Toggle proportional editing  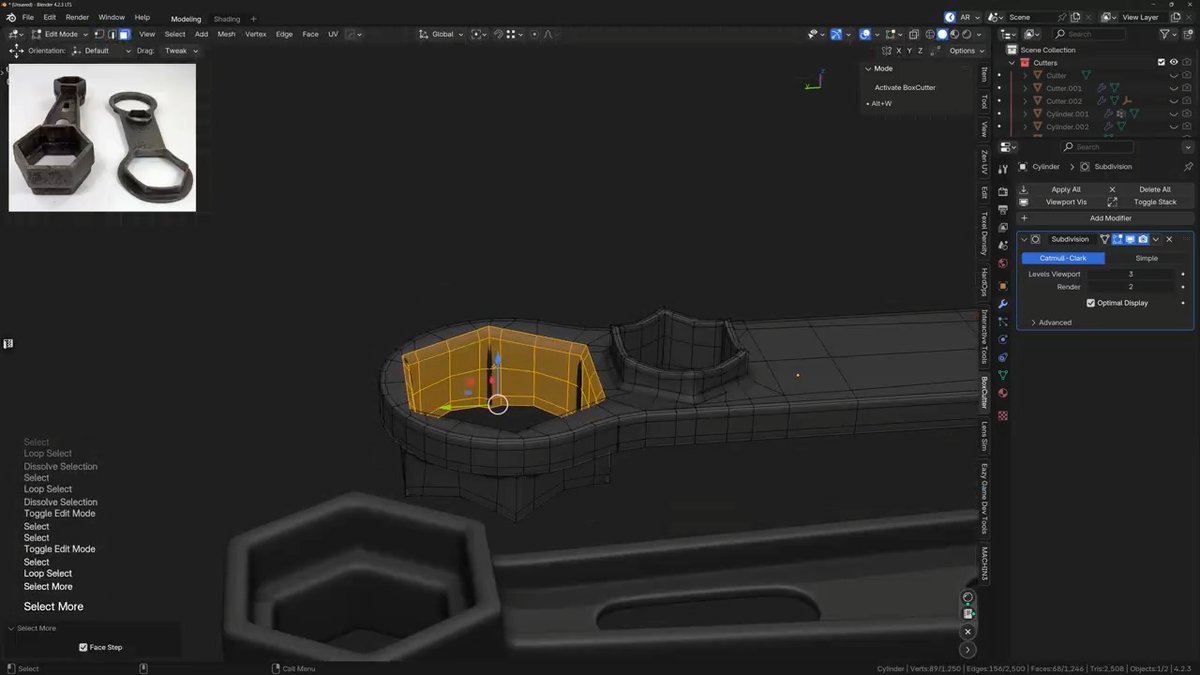pyautogui.click(x=535, y=34)
